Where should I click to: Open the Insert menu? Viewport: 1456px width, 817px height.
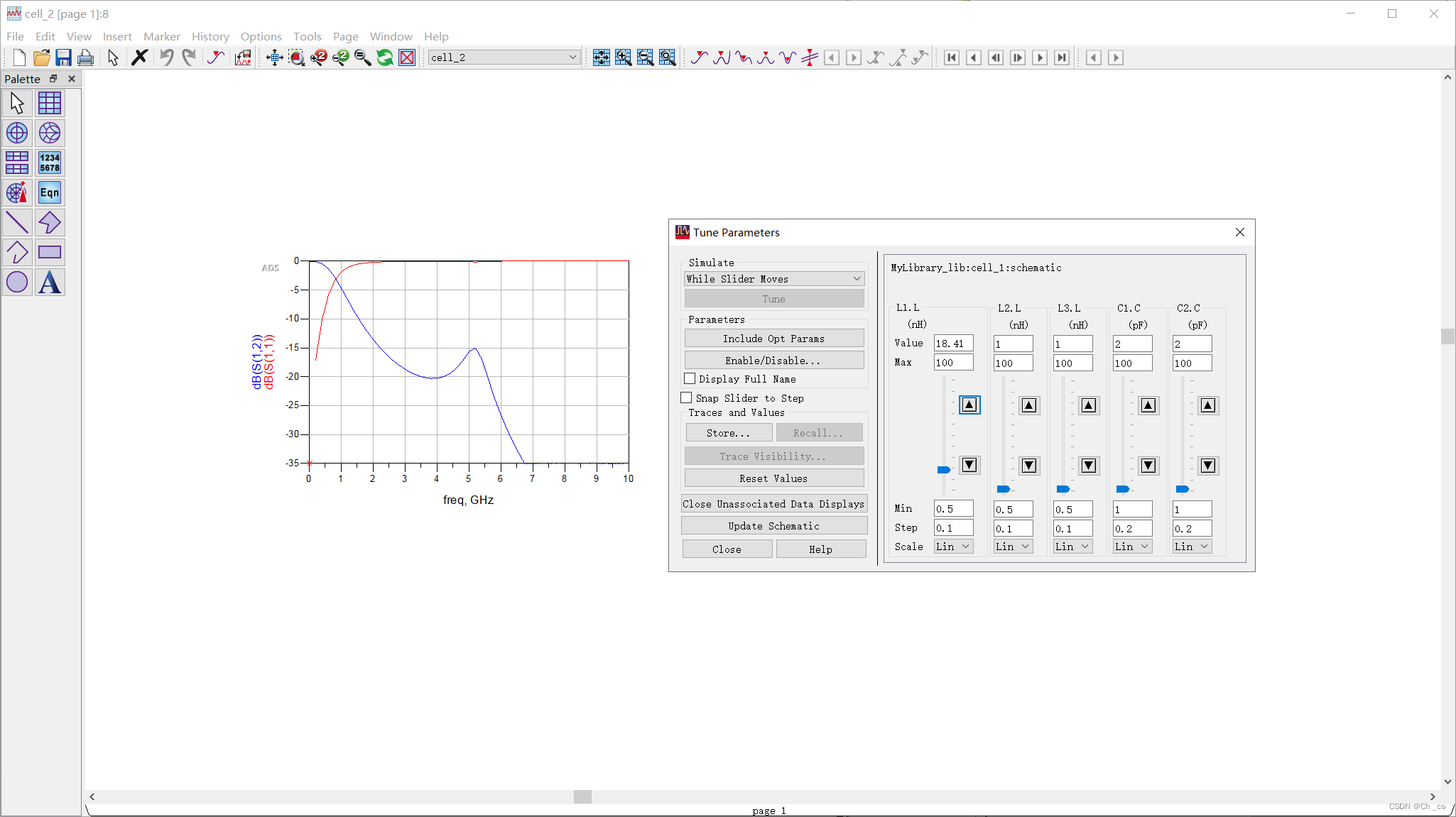coord(117,36)
